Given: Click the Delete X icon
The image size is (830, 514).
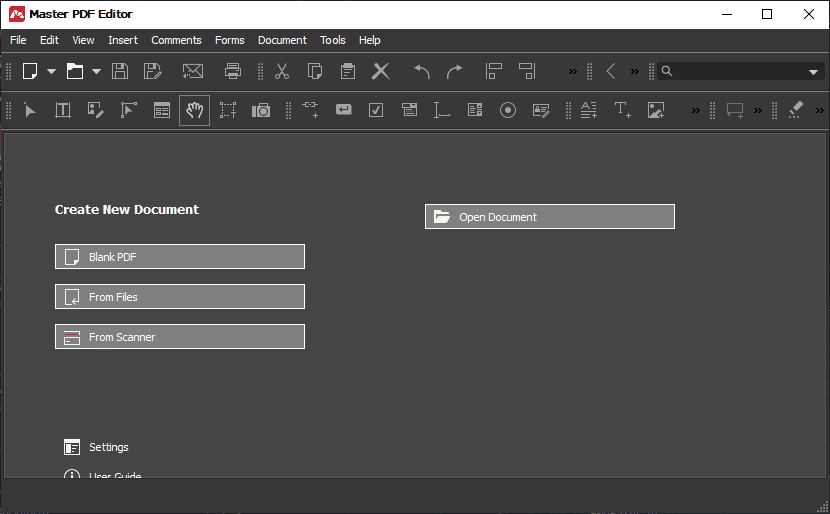Looking at the screenshot, I should (381, 71).
